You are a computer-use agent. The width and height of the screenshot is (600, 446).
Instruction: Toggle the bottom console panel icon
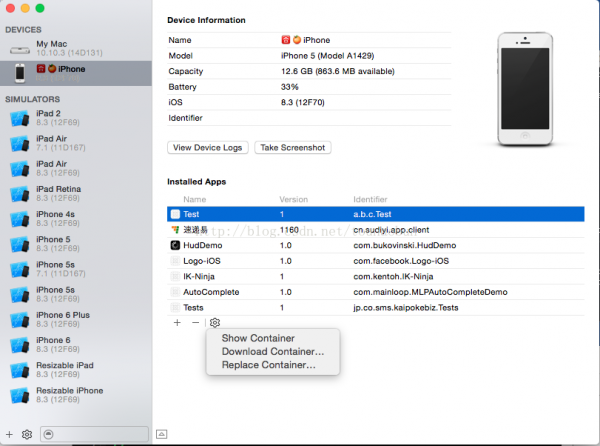pos(161,434)
